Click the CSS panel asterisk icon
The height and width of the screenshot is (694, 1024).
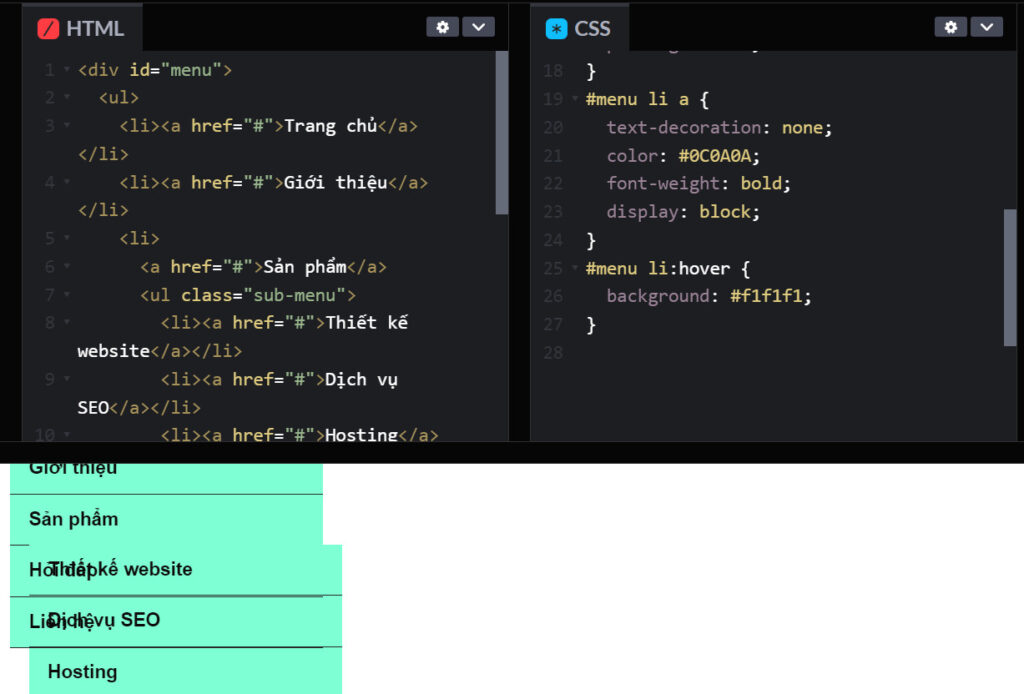pyautogui.click(x=556, y=27)
